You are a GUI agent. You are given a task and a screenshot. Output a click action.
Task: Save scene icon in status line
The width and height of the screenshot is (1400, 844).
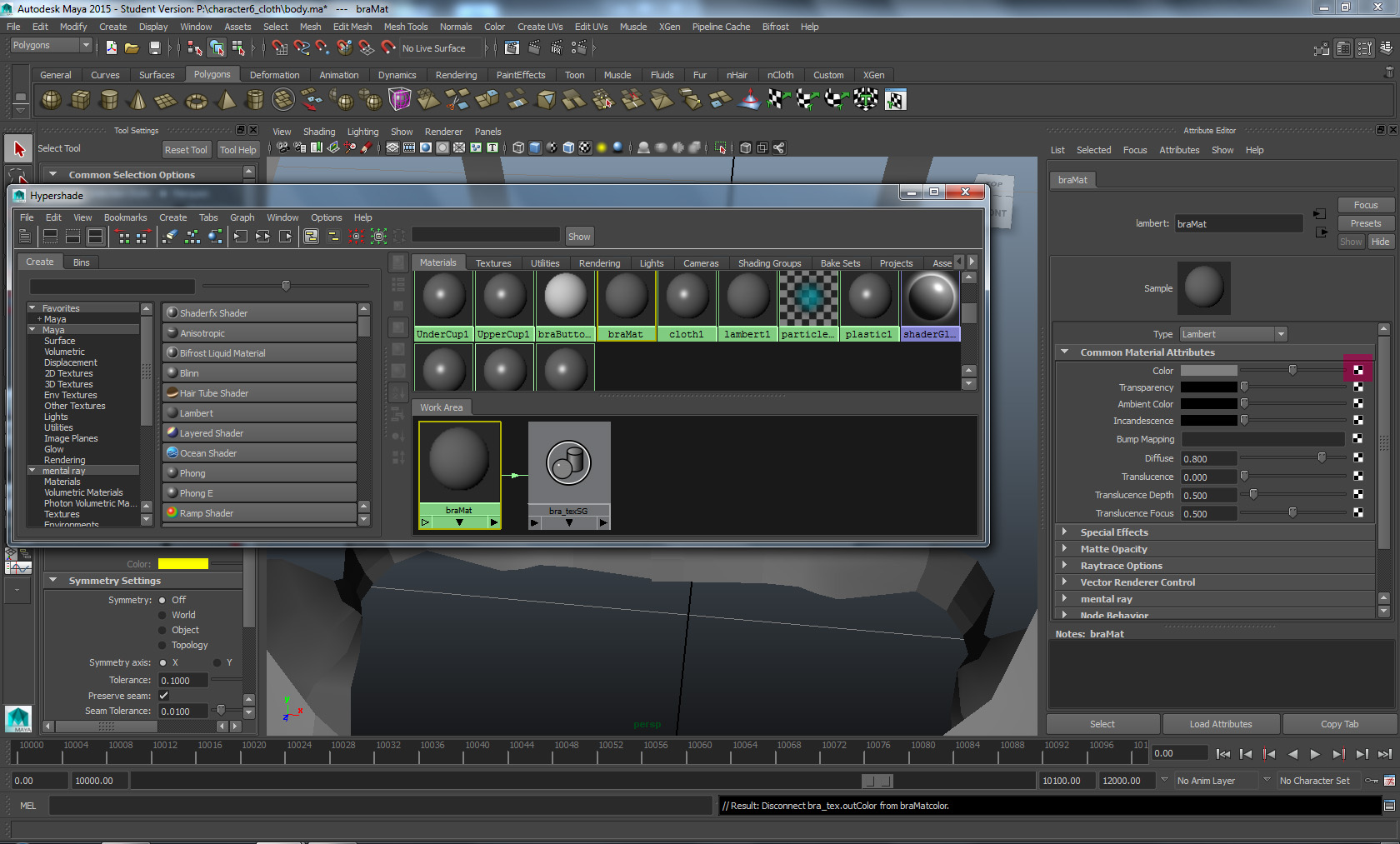click(154, 48)
